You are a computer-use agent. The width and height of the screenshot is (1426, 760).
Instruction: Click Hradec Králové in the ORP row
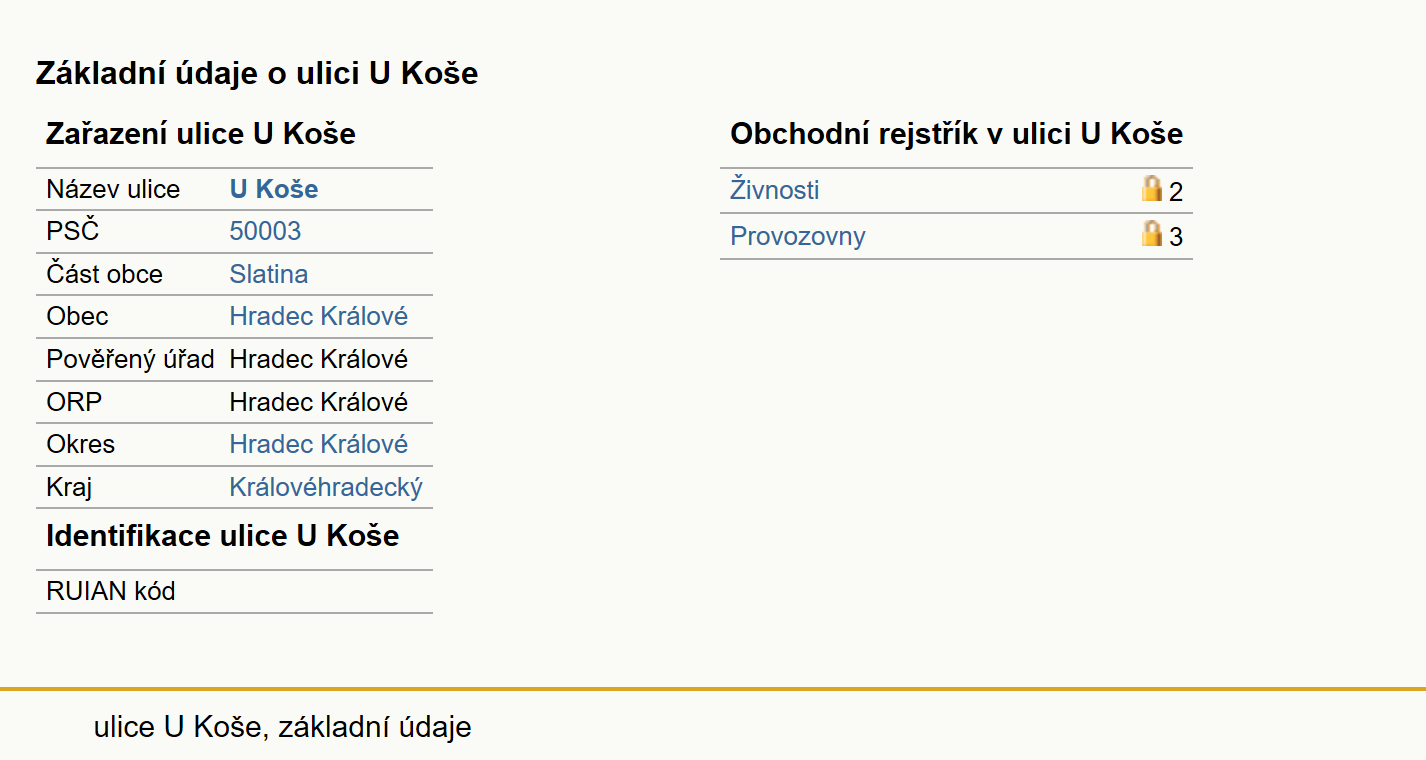point(319,402)
